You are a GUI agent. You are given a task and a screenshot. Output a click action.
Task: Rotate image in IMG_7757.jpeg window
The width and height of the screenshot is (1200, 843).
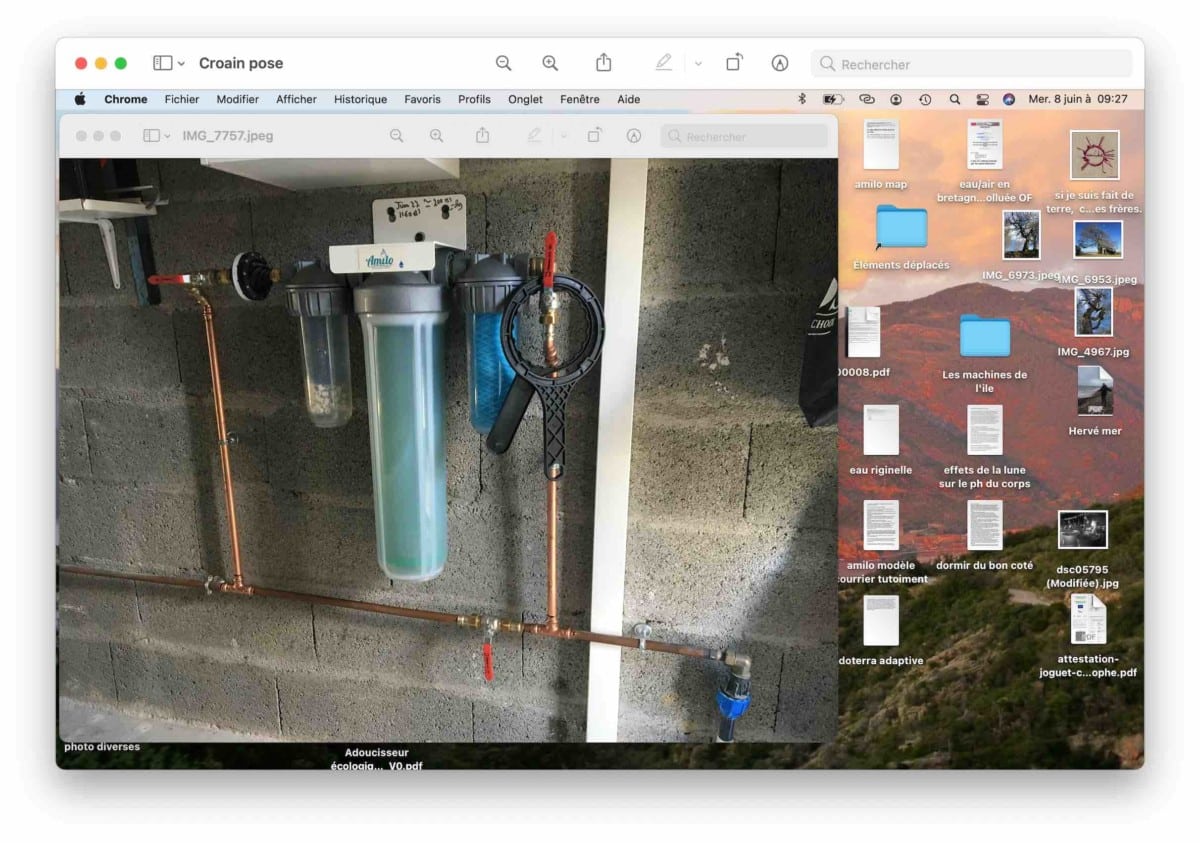(595, 135)
